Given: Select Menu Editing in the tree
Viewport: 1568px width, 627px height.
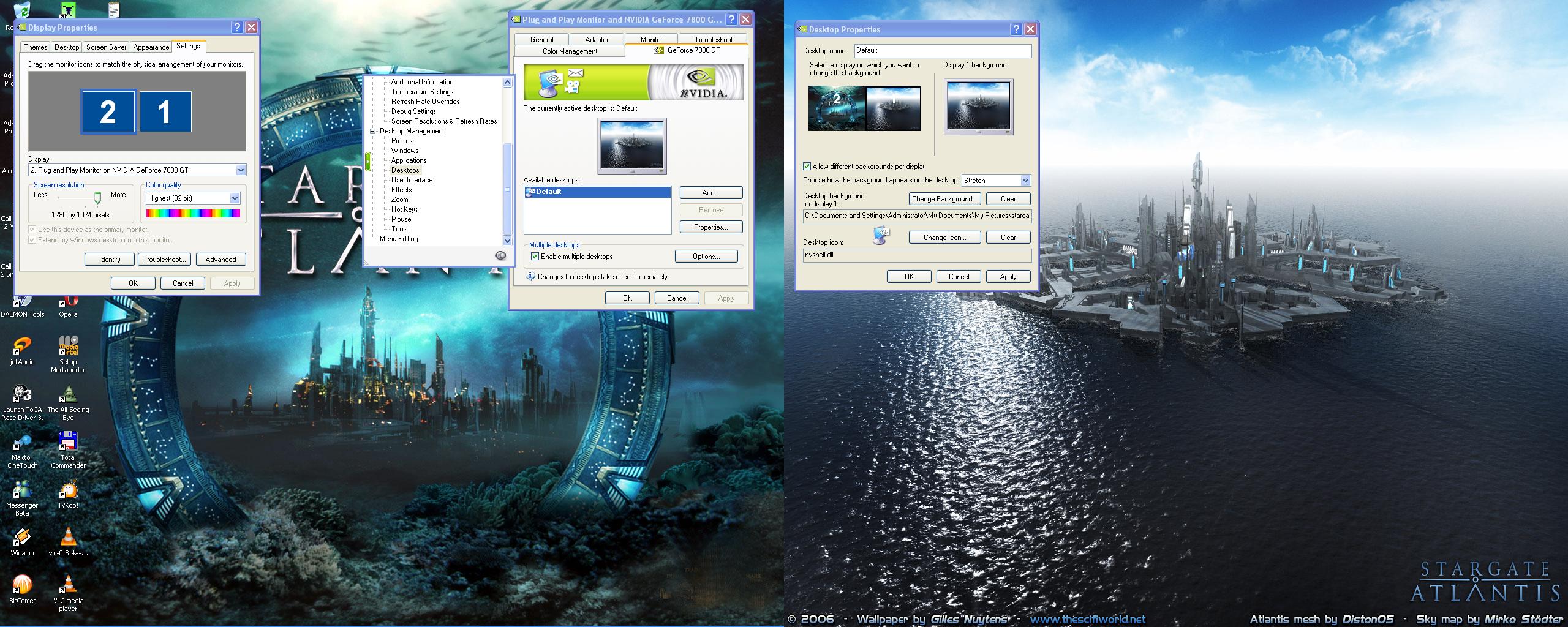Looking at the screenshot, I should (x=399, y=239).
